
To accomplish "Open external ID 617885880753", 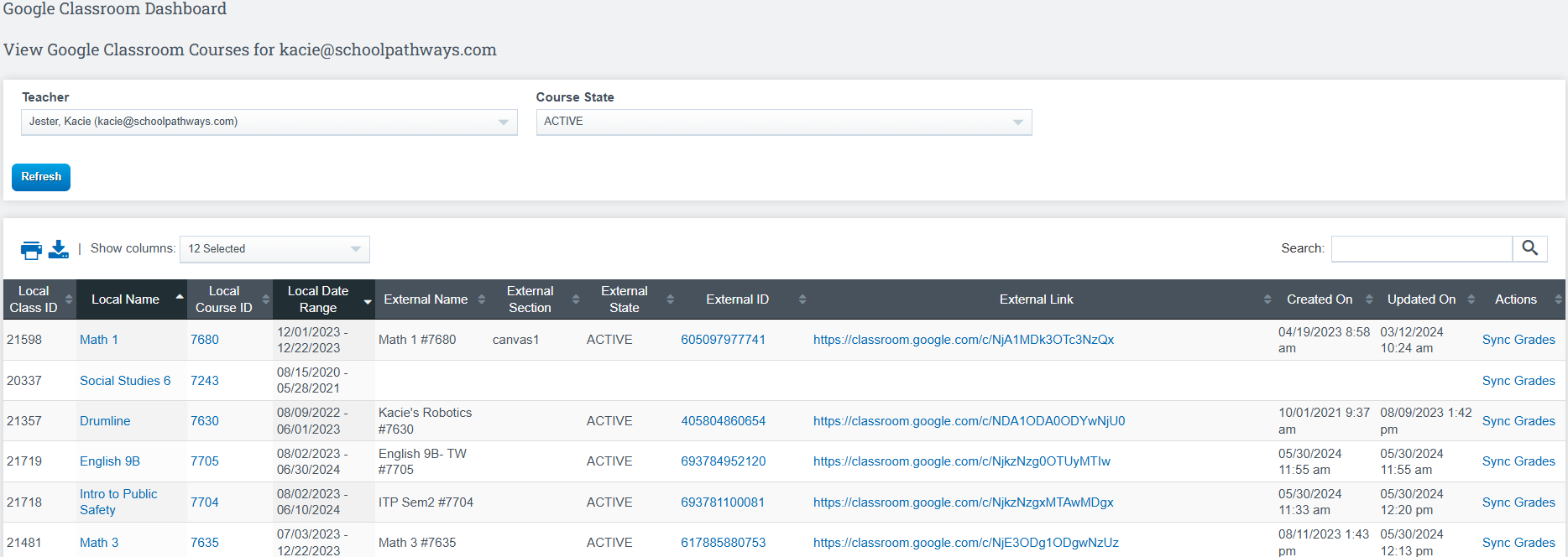I will click(724, 543).
